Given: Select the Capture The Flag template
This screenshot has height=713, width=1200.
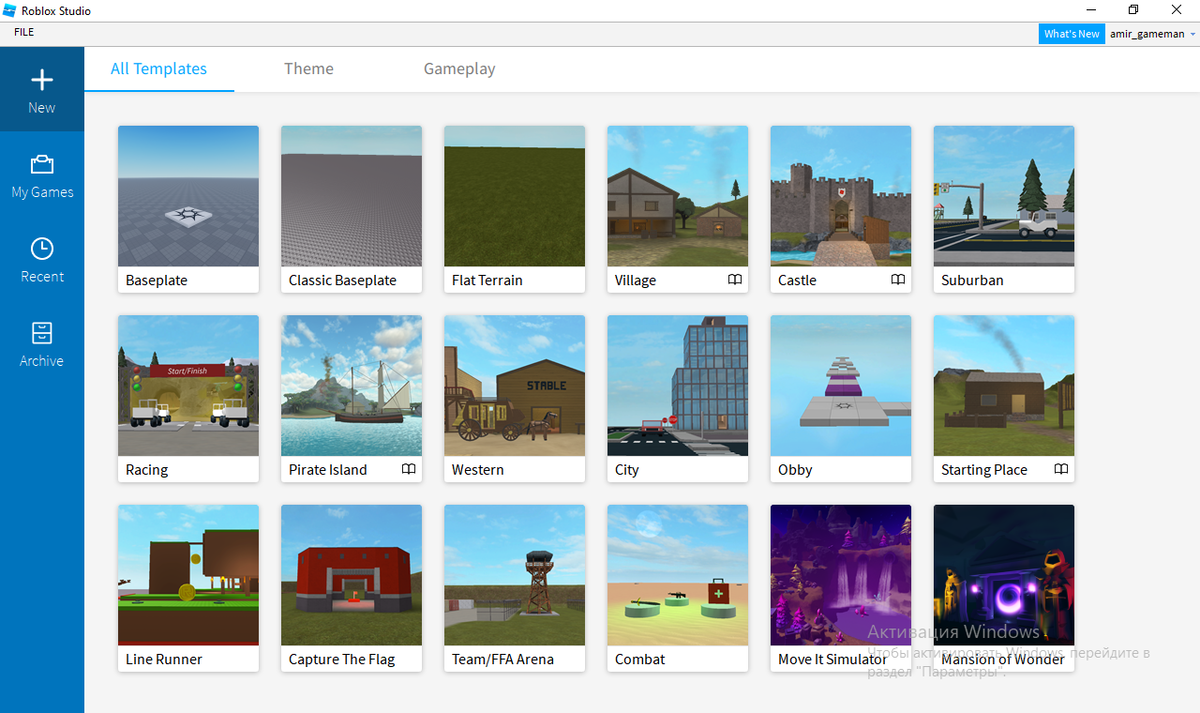Looking at the screenshot, I should point(351,588).
